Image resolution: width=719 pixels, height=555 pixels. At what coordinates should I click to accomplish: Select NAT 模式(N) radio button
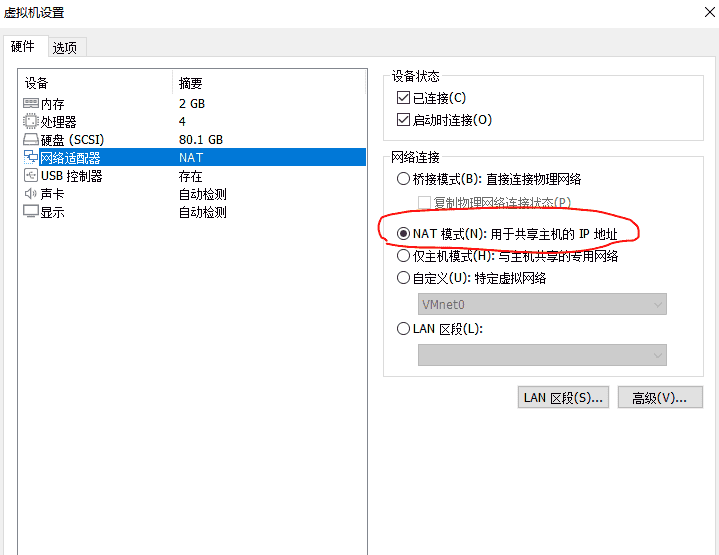(403, 233)
